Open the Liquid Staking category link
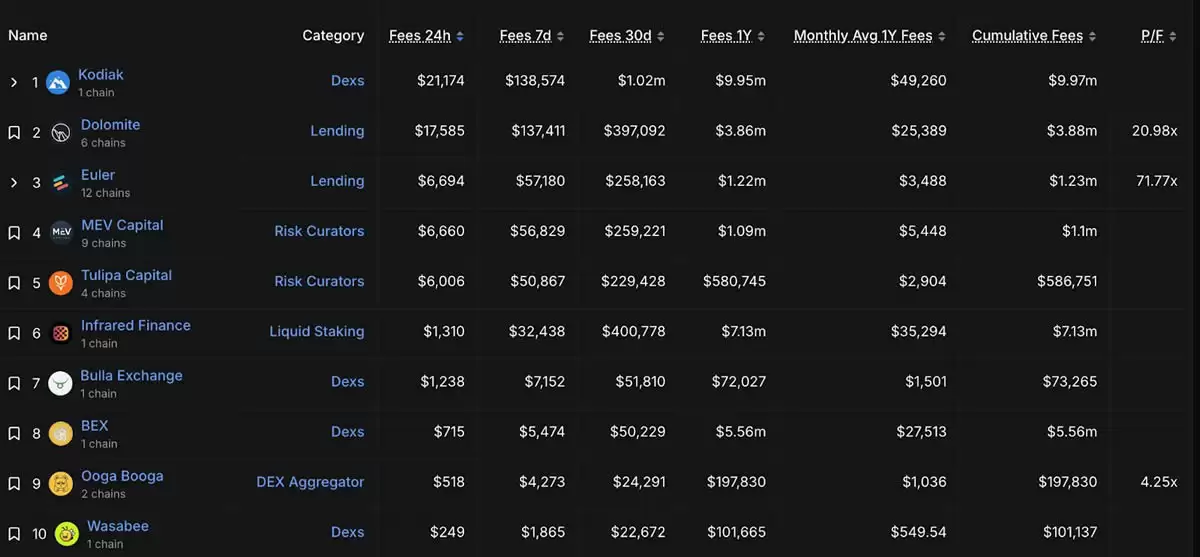 [317, 331]
